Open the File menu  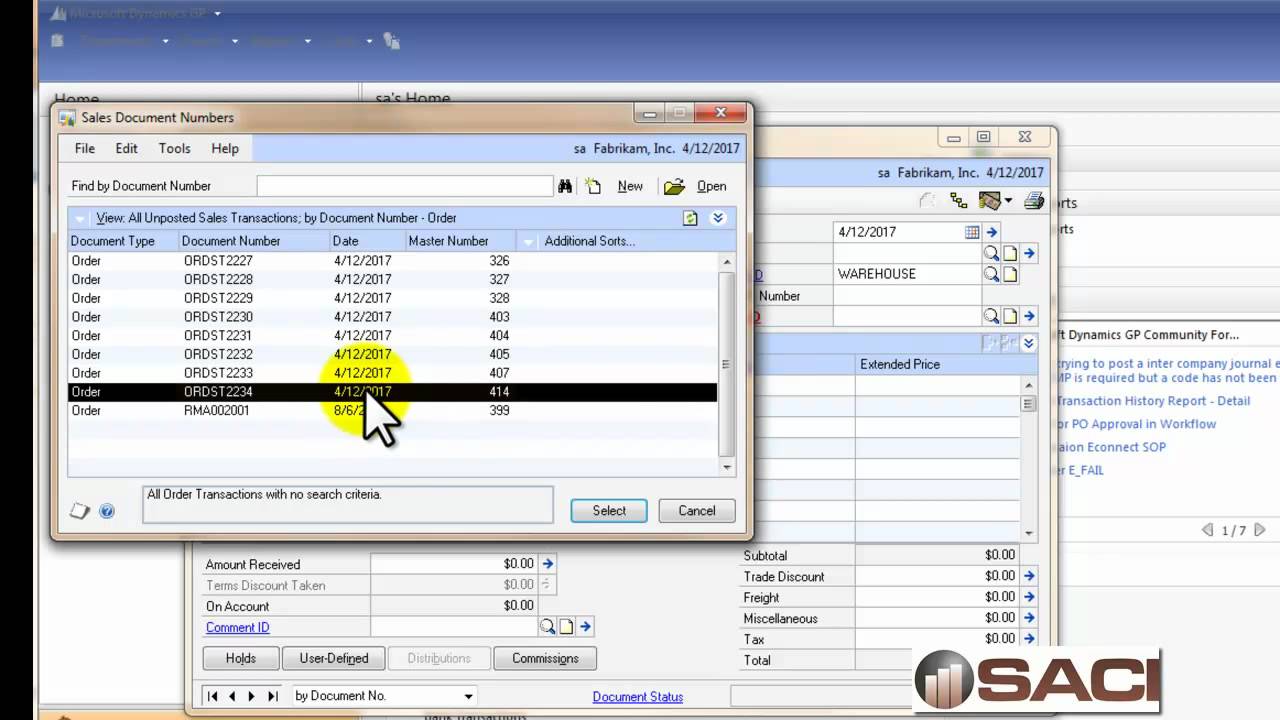(x=85, y=148)
